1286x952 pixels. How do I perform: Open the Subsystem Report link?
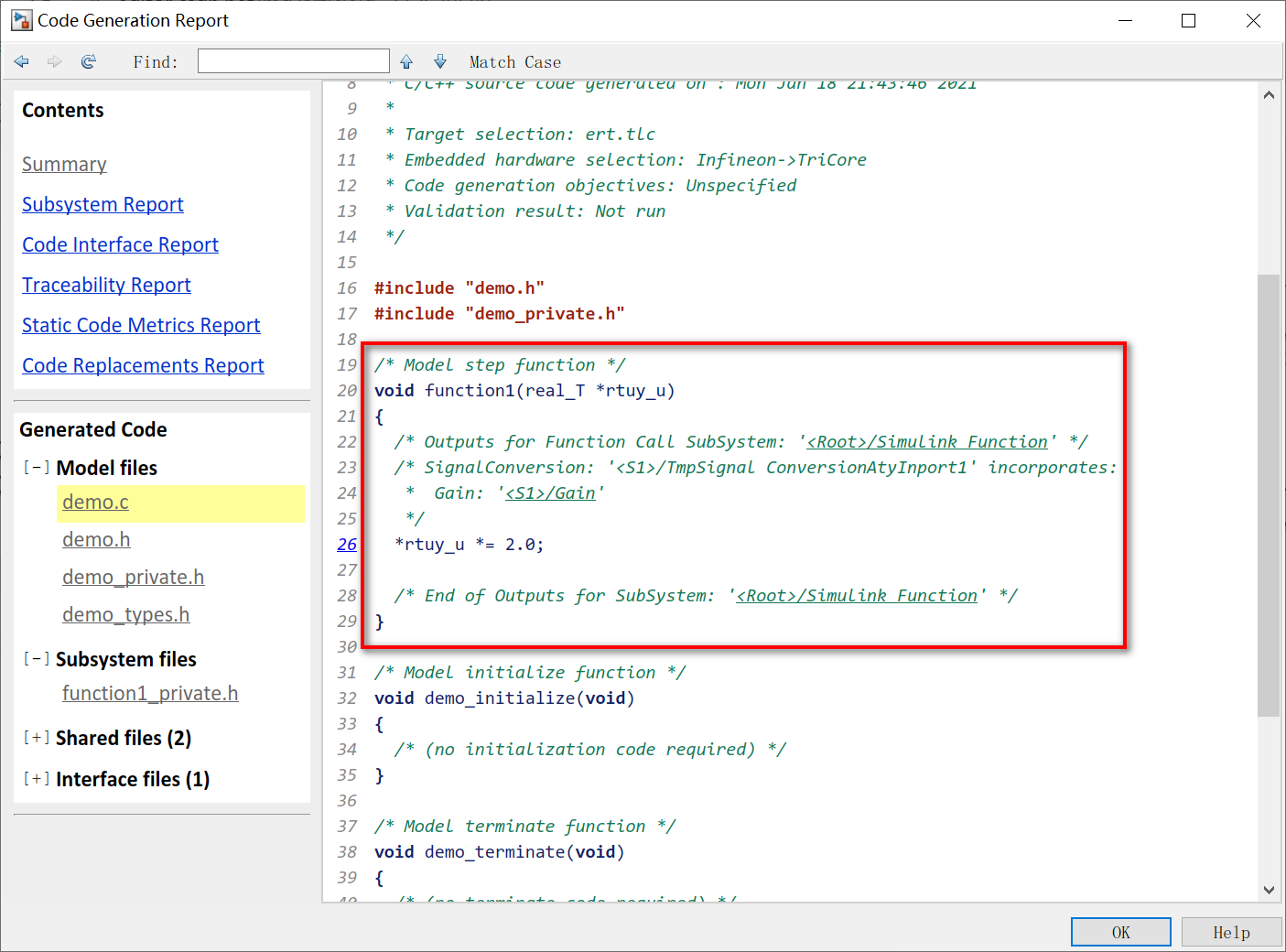coord(103,205)
